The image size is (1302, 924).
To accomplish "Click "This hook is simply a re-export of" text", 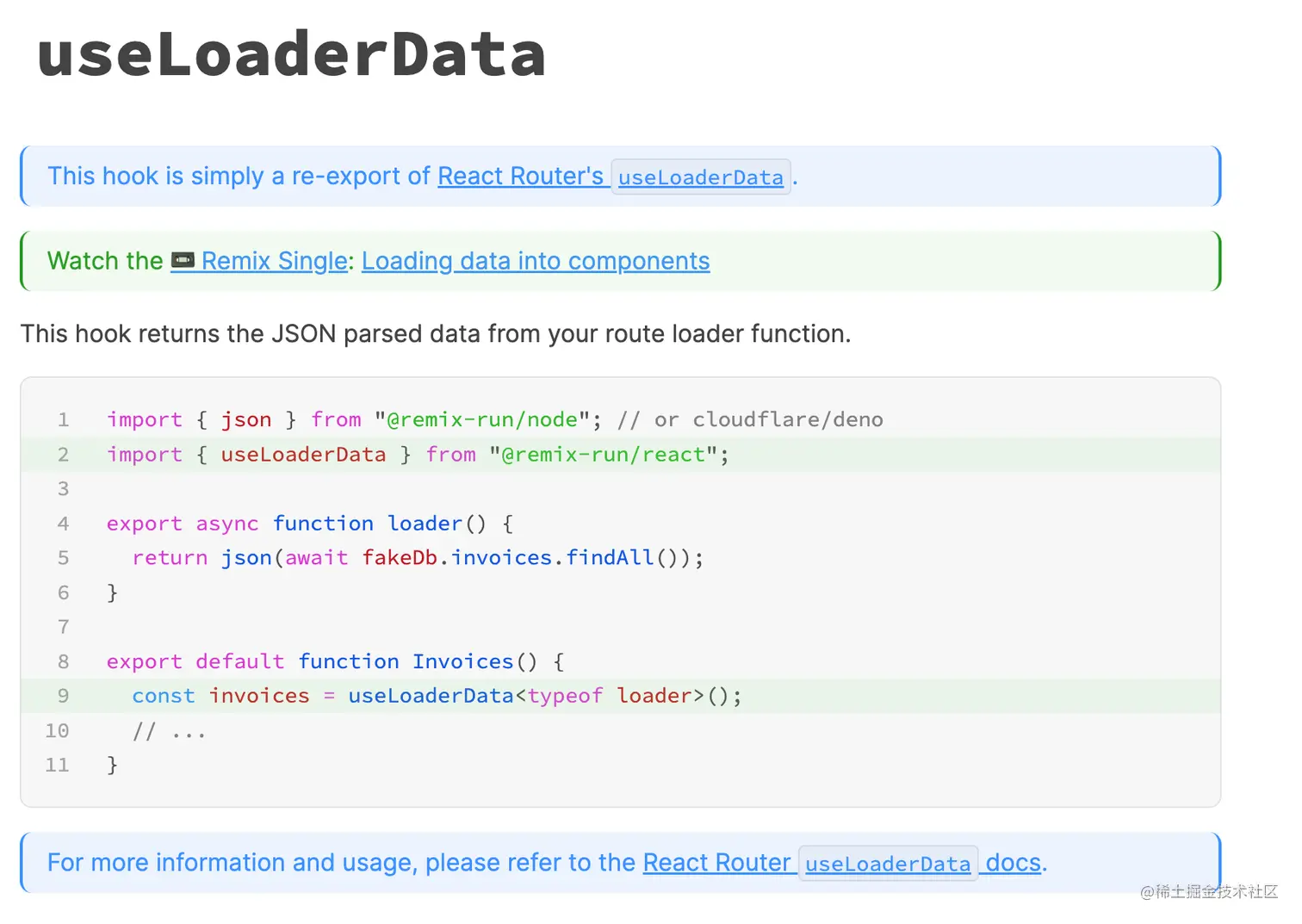I will point(239,176).
